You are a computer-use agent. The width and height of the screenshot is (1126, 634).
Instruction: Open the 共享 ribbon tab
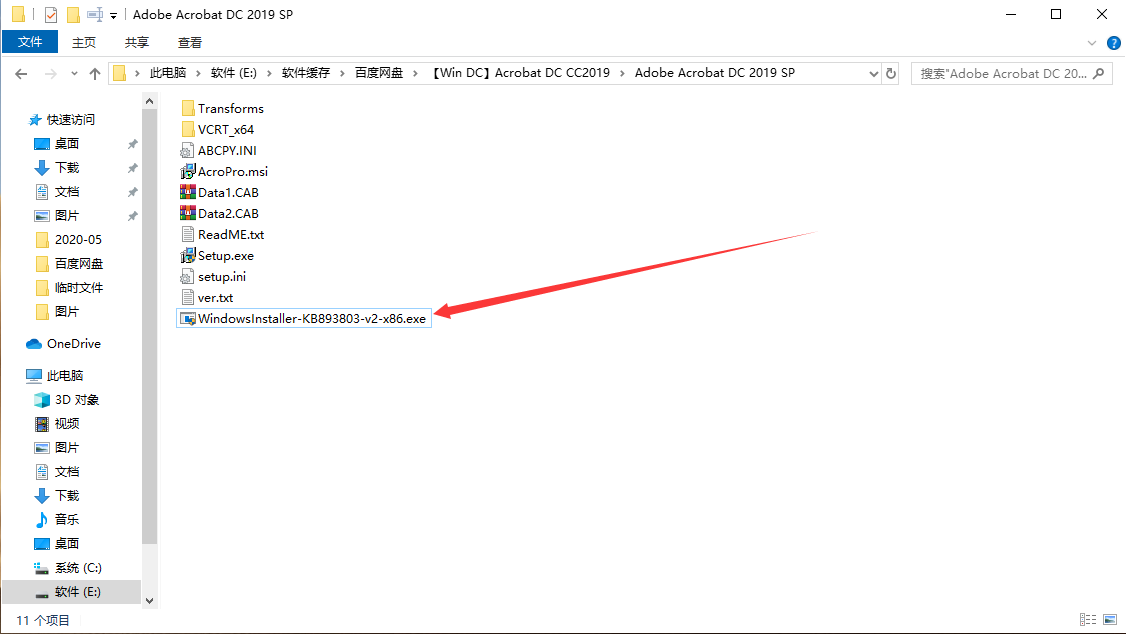pyautogui.click(x=136, y=42)
